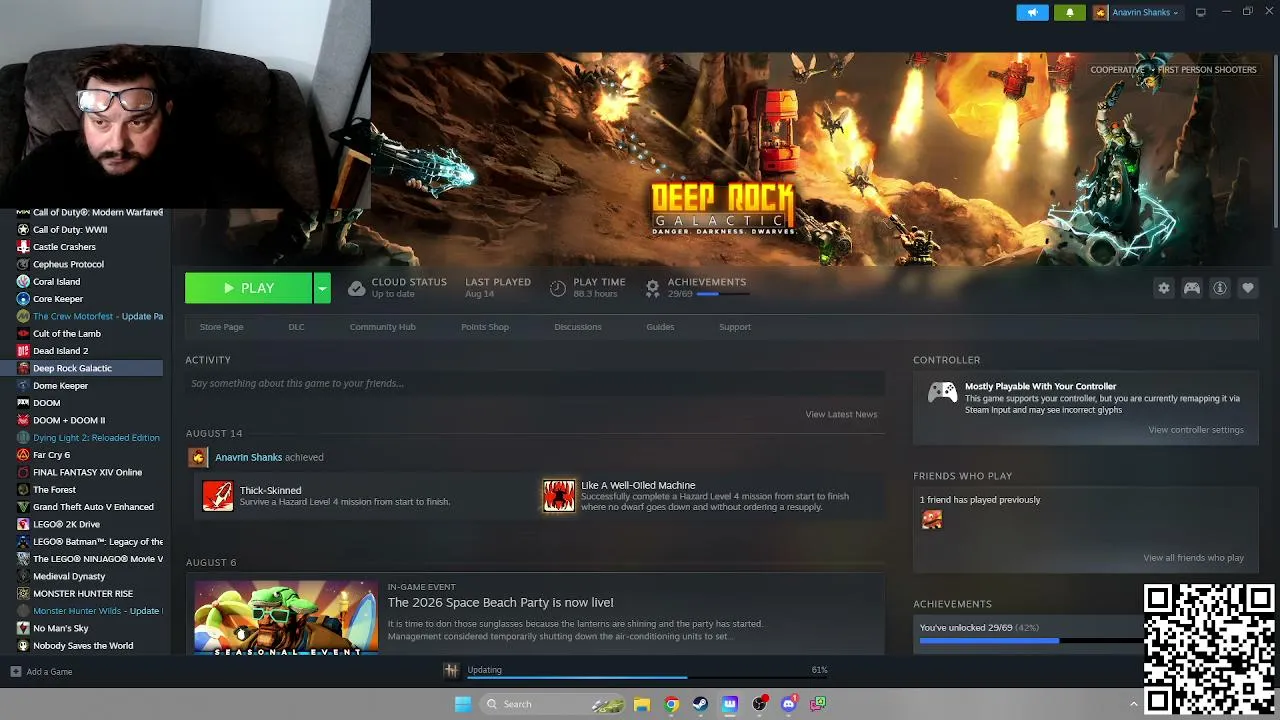1280x720 pixels.
Task: Click the Thick-Skinned achievement icon
Action: (218, 496)
